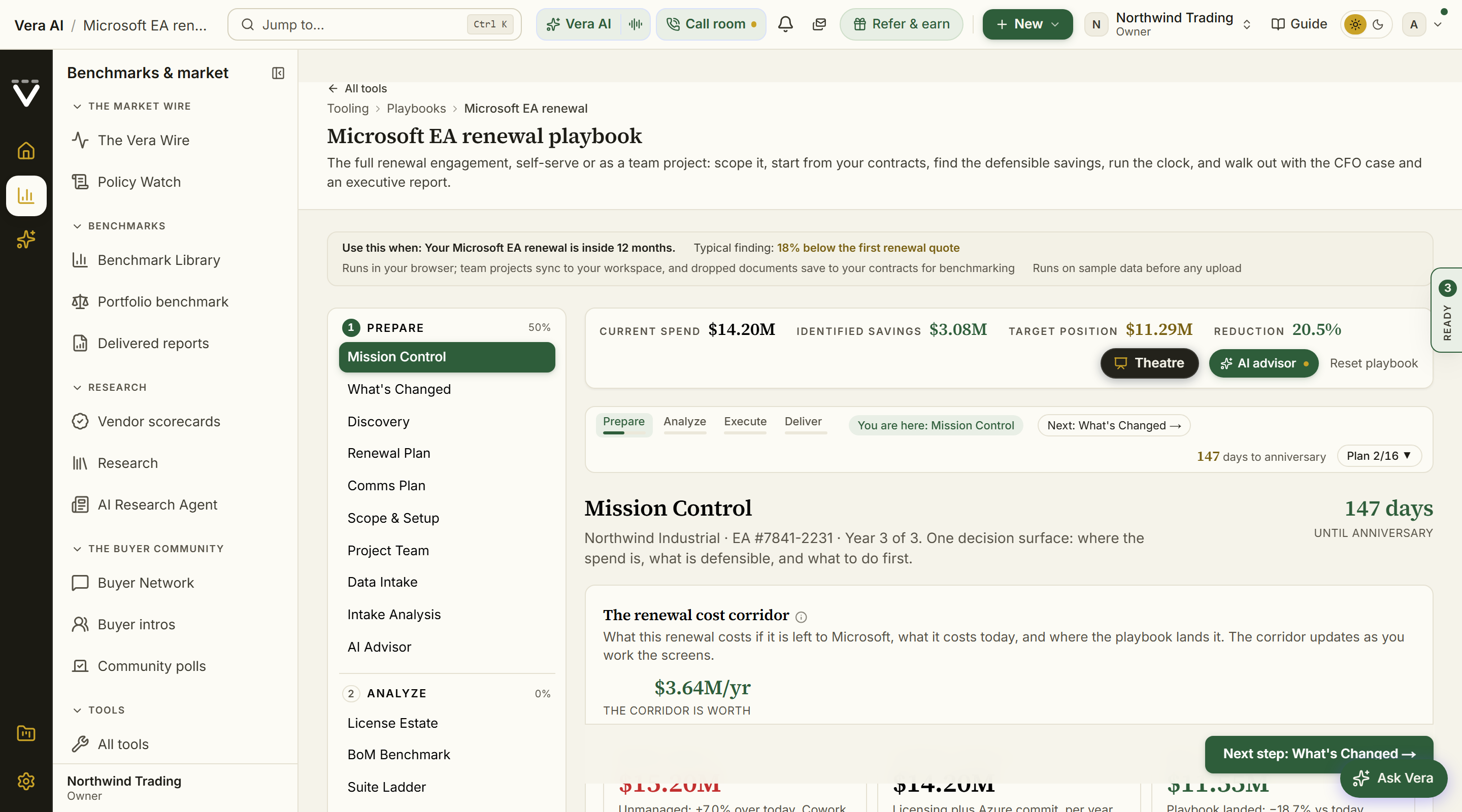This screenshot has height=812, width=1462.
Task: Select Mission Control step
Action: coord(447,357)
